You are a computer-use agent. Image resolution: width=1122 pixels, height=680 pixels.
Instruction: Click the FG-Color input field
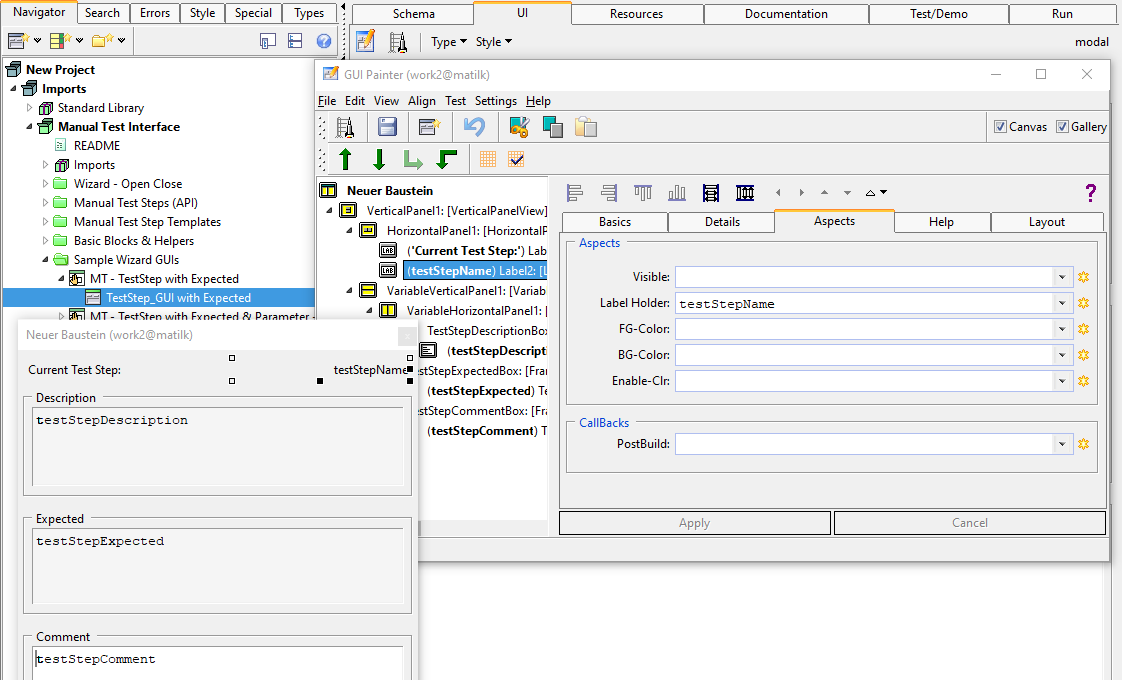click(864, 329)
